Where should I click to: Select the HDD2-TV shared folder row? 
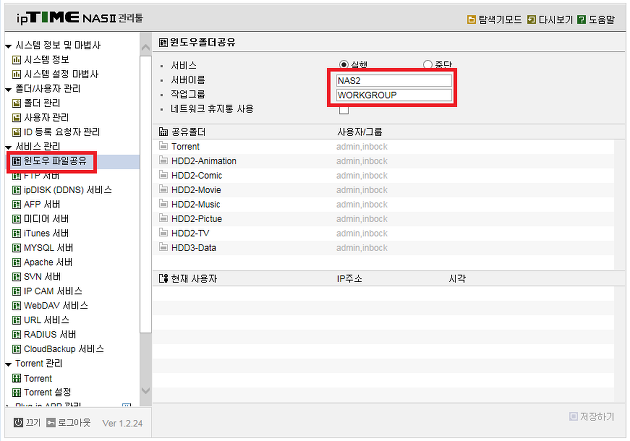pyautogui.click(x=383, y=233)
